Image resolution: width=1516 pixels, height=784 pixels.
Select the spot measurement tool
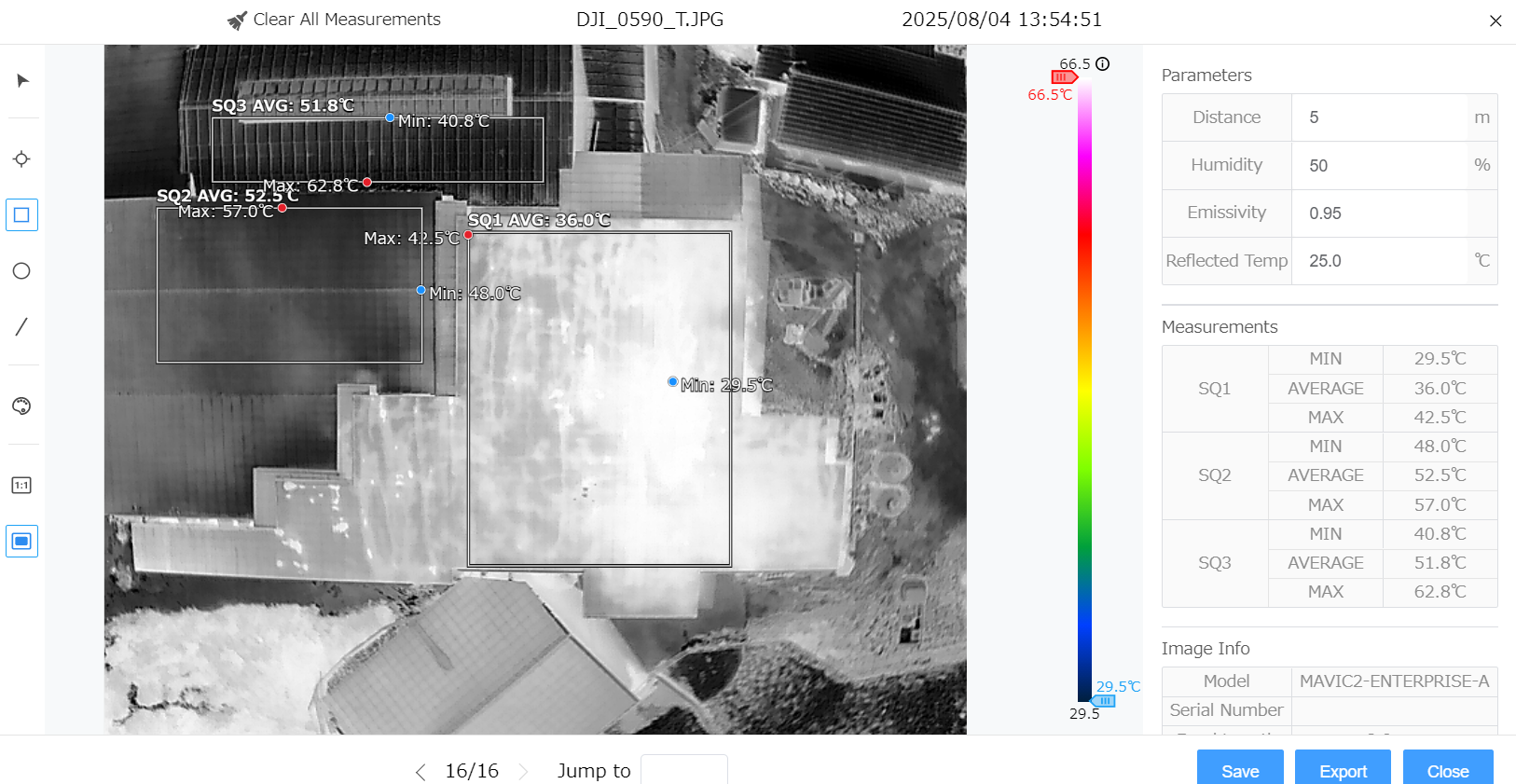(x=21, y=158)
